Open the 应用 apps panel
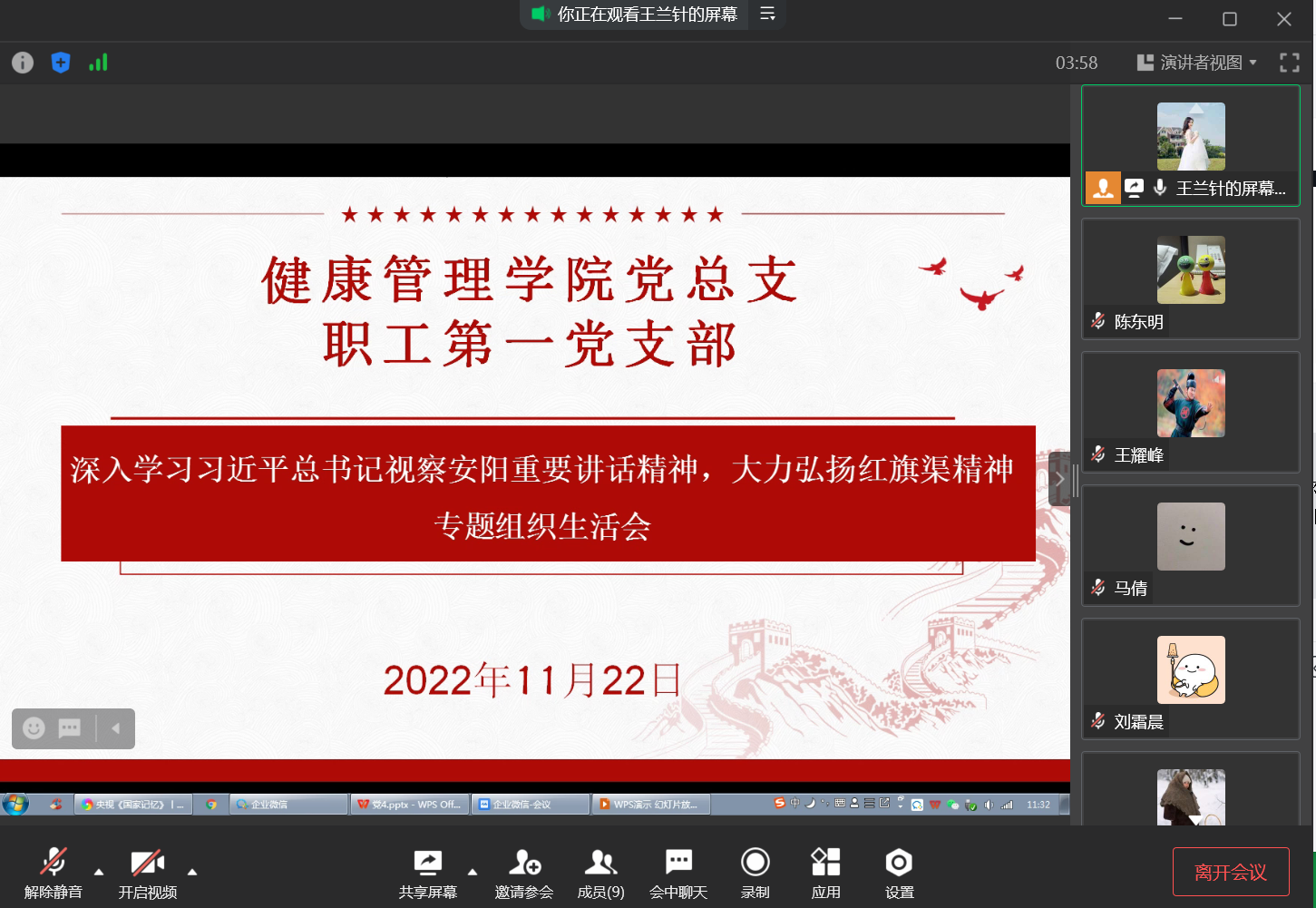This screenshot has height=908, width=1316. pyautogui.click(x=825, y=873)
